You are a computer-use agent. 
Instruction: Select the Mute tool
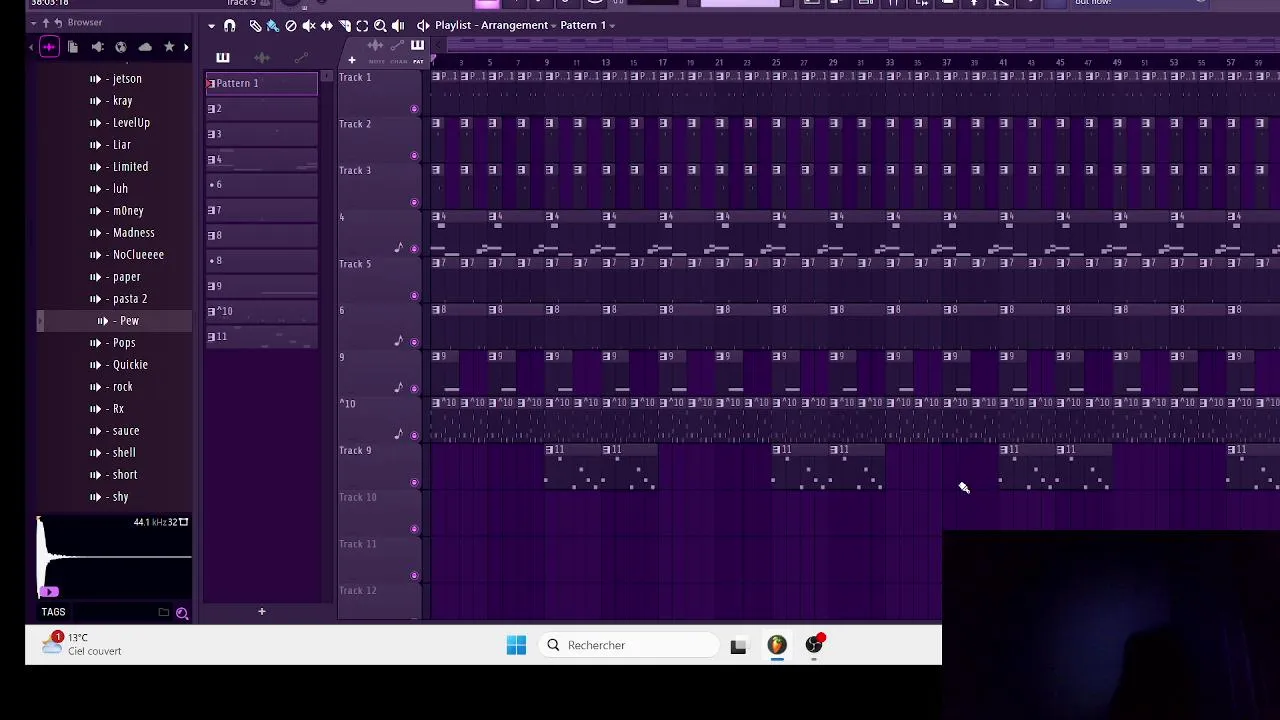(308, 25)
